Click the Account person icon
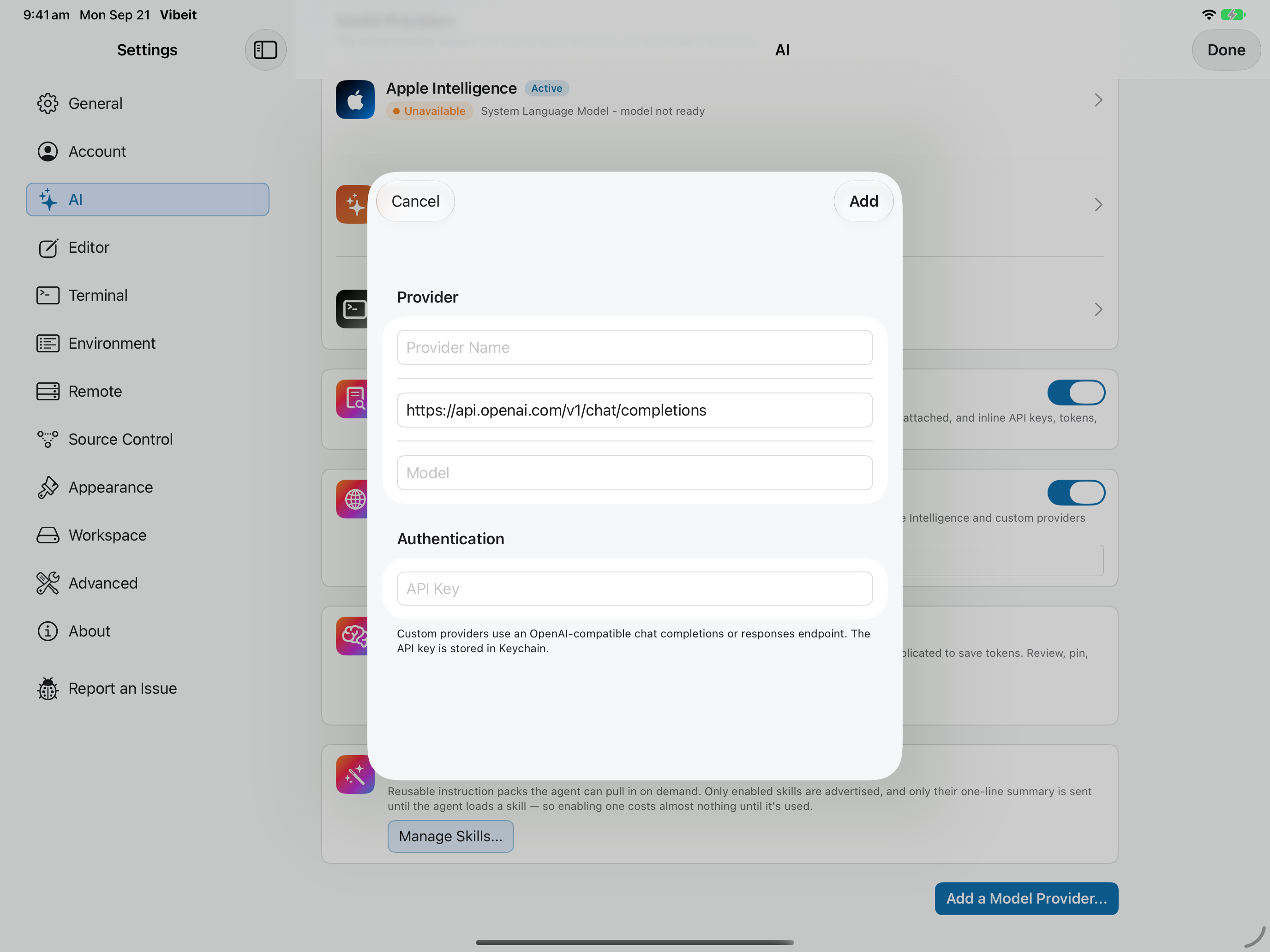The image size is (1270, 952). tap(48, 151)
